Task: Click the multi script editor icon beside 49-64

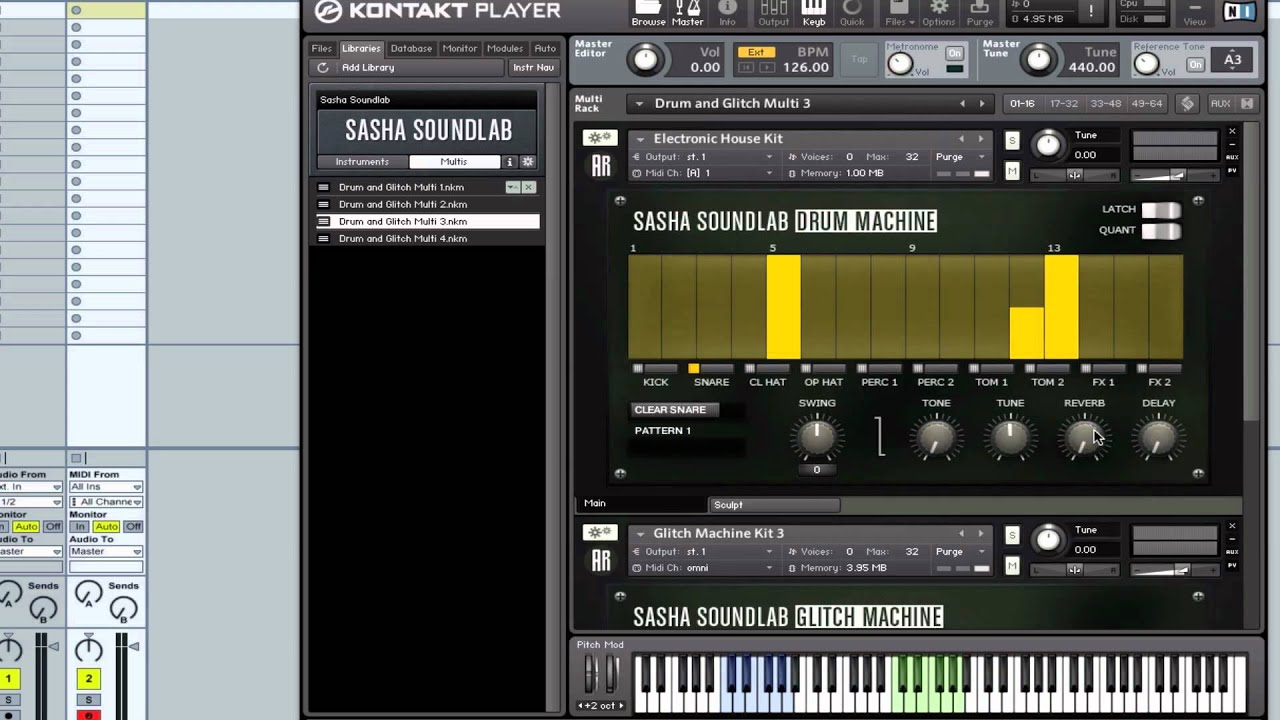Action: (x=1187, y=104)
